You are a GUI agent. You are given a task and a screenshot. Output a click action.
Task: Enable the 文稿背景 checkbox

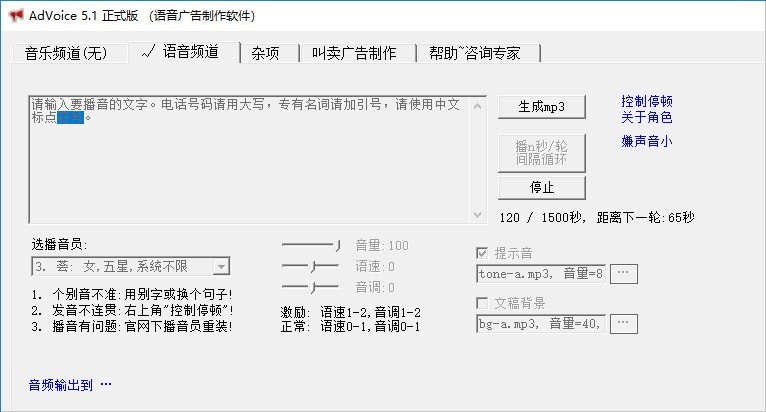[x=482, y=303]
